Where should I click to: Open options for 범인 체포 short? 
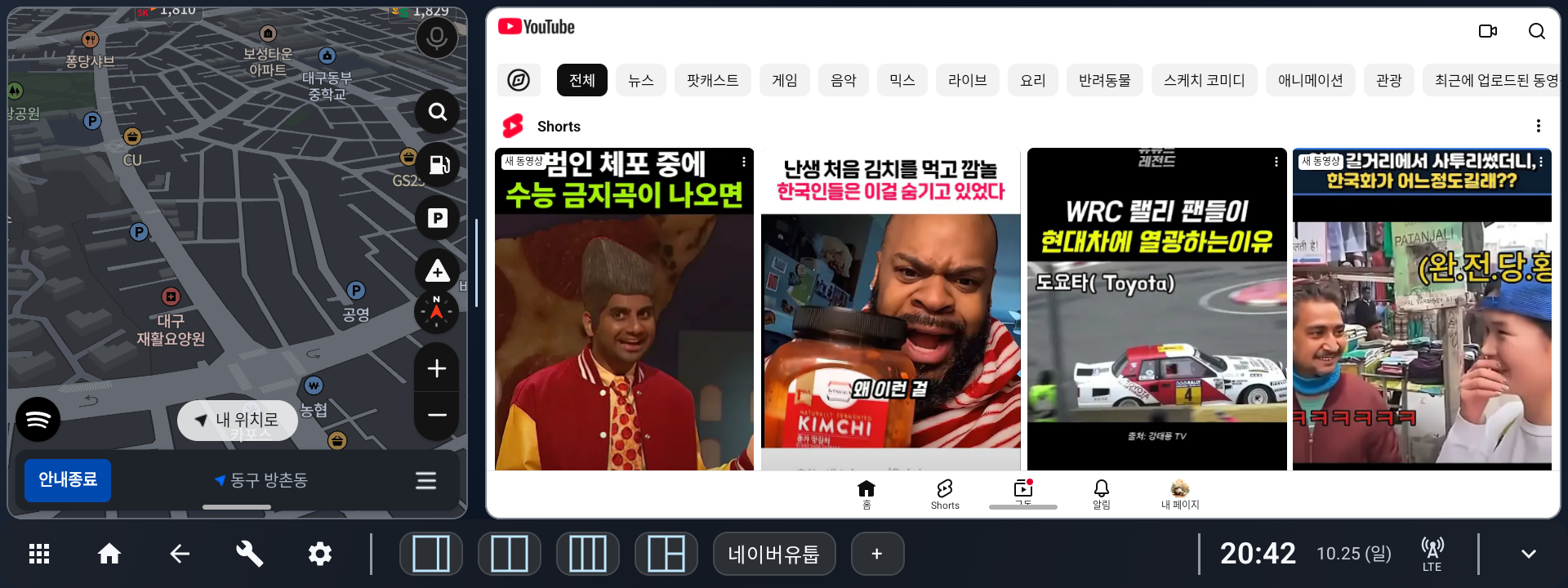pyautogui.click(x=744, y=162)
